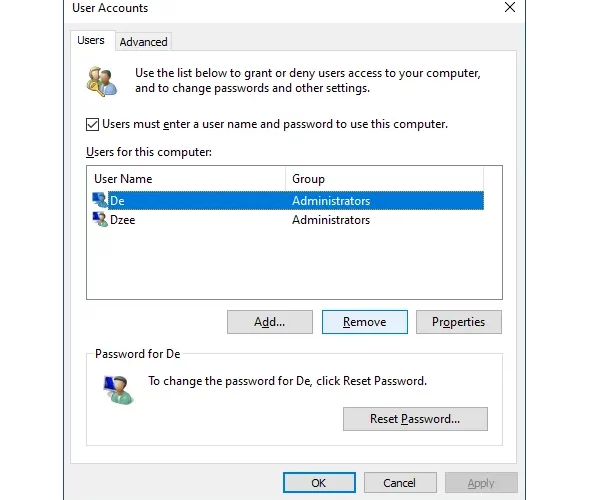This screenshot has width=590, height=500.
Task: Select the Dzee user row
Action: tap(288, 220)
